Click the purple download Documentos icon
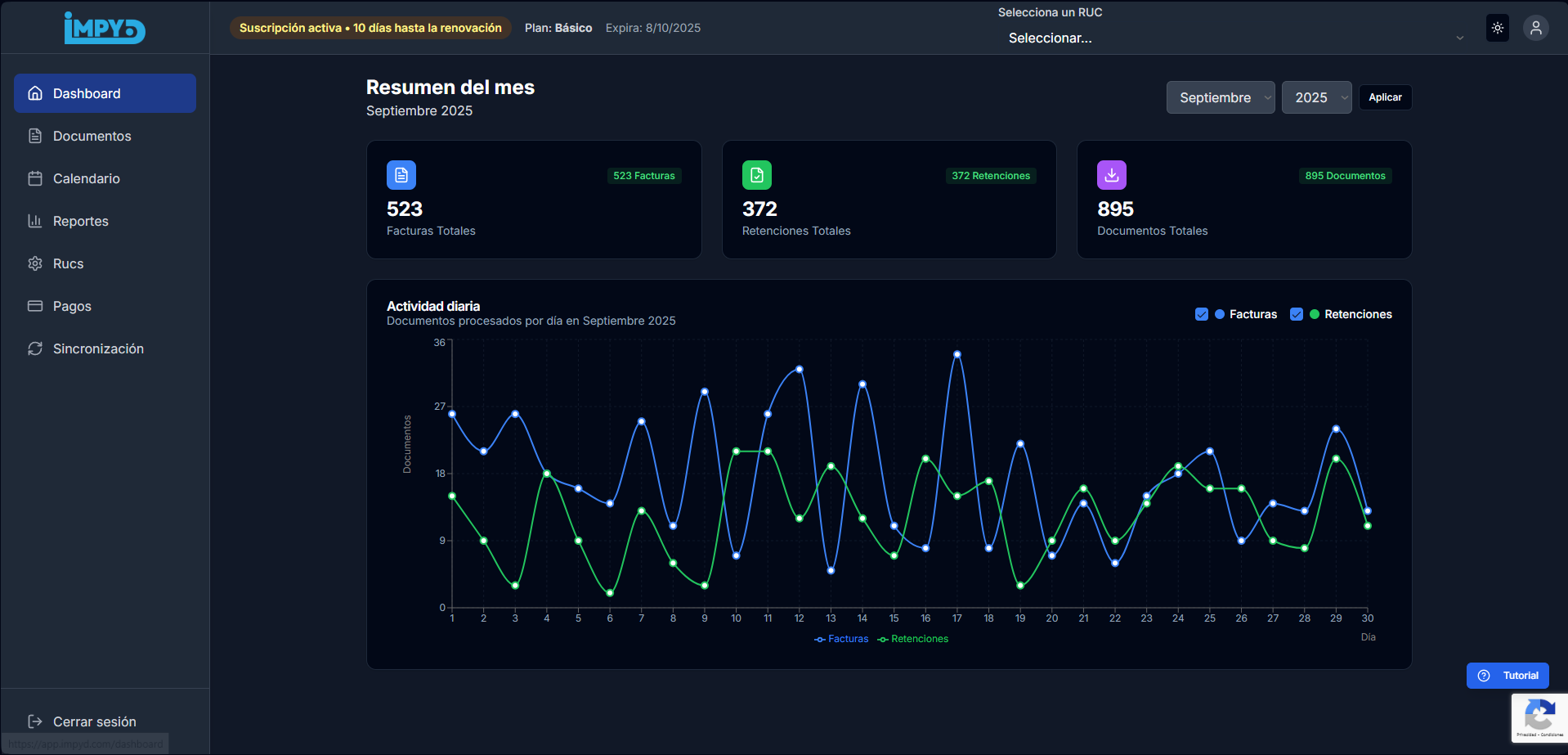 pos(1111,175)
